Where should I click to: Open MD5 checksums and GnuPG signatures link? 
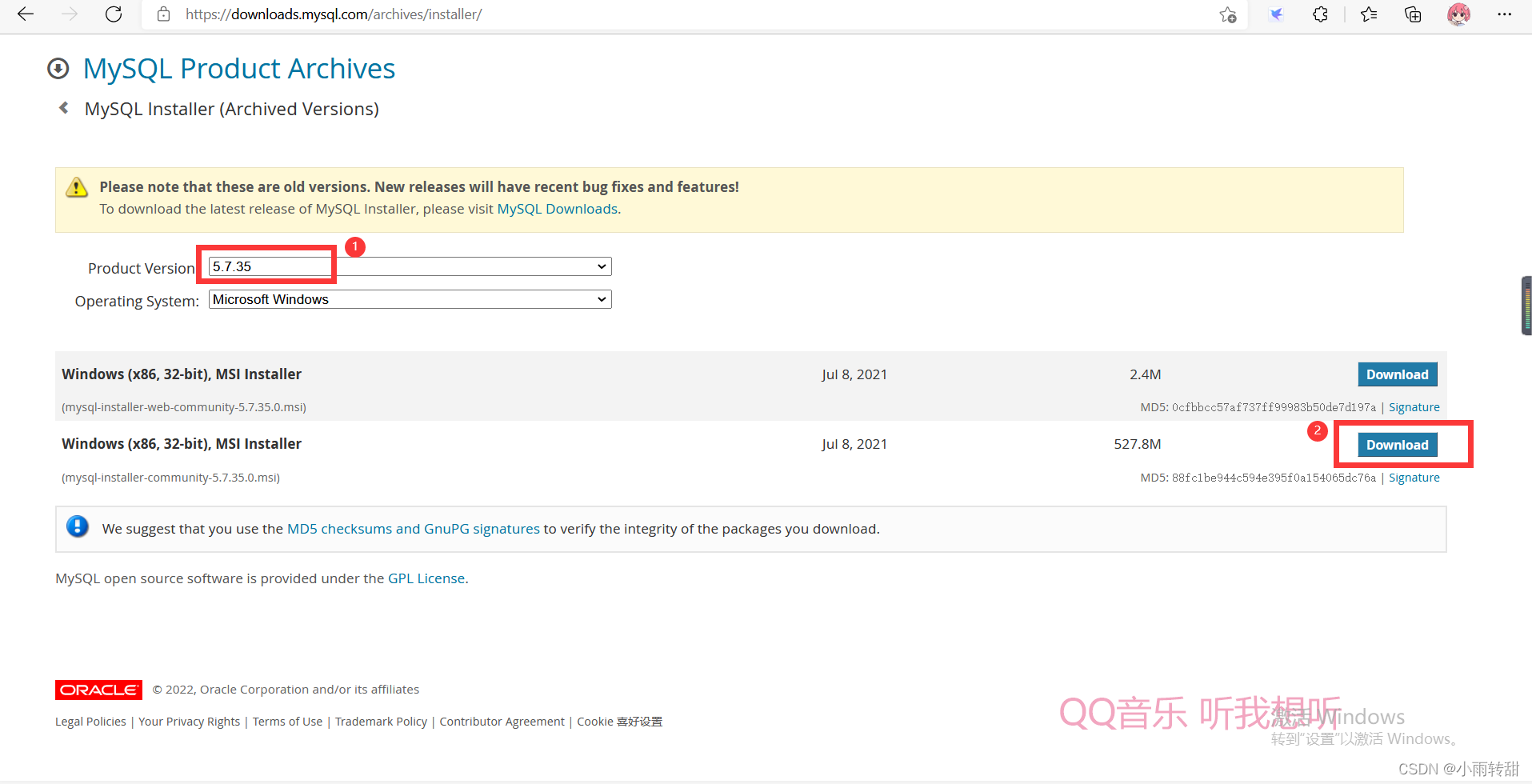413,529
